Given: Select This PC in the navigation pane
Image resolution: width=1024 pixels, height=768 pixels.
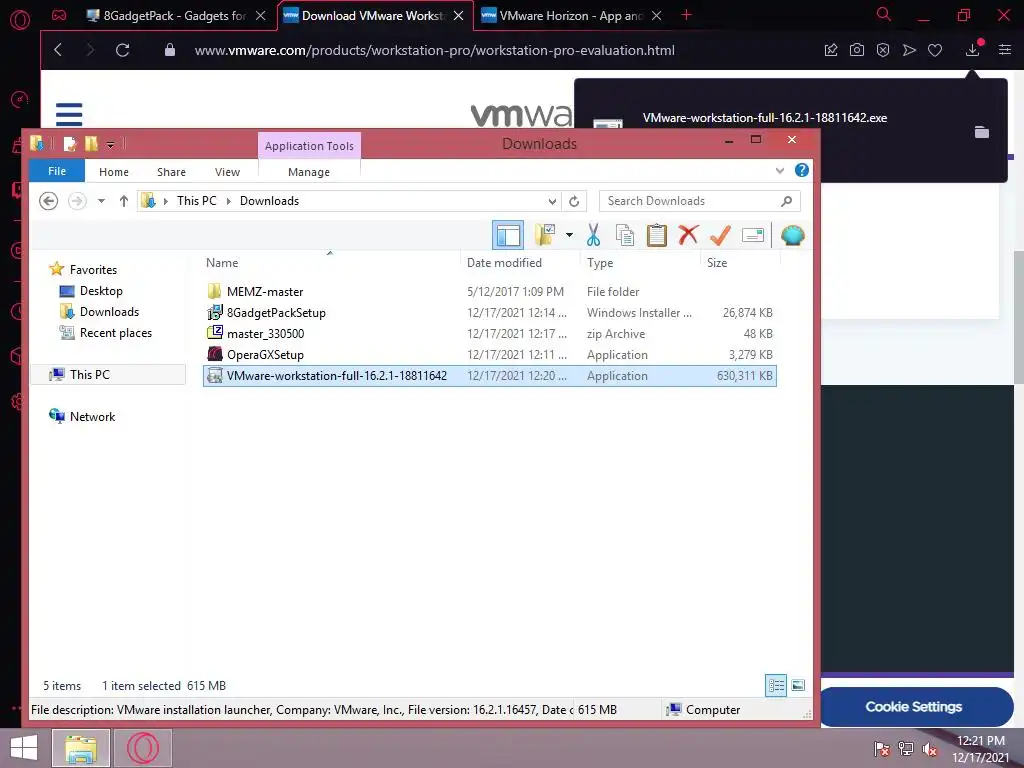Looking at the screenshot, I should [89, 374].
